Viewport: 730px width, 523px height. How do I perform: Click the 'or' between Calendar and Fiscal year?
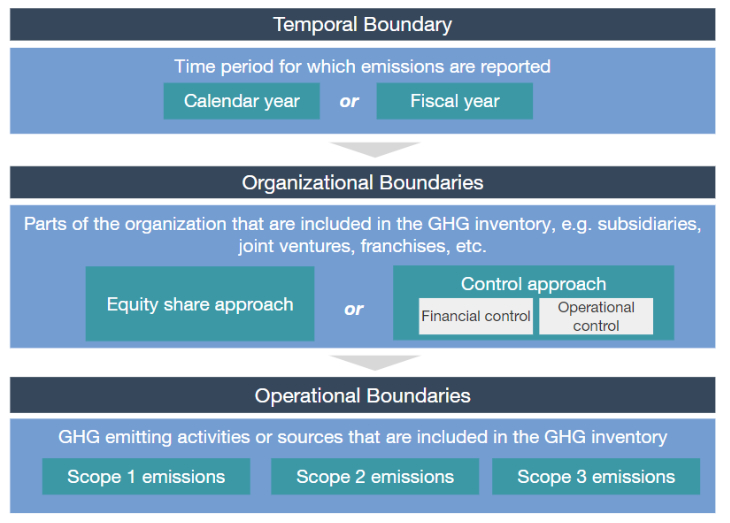click(x=349, y=101)
